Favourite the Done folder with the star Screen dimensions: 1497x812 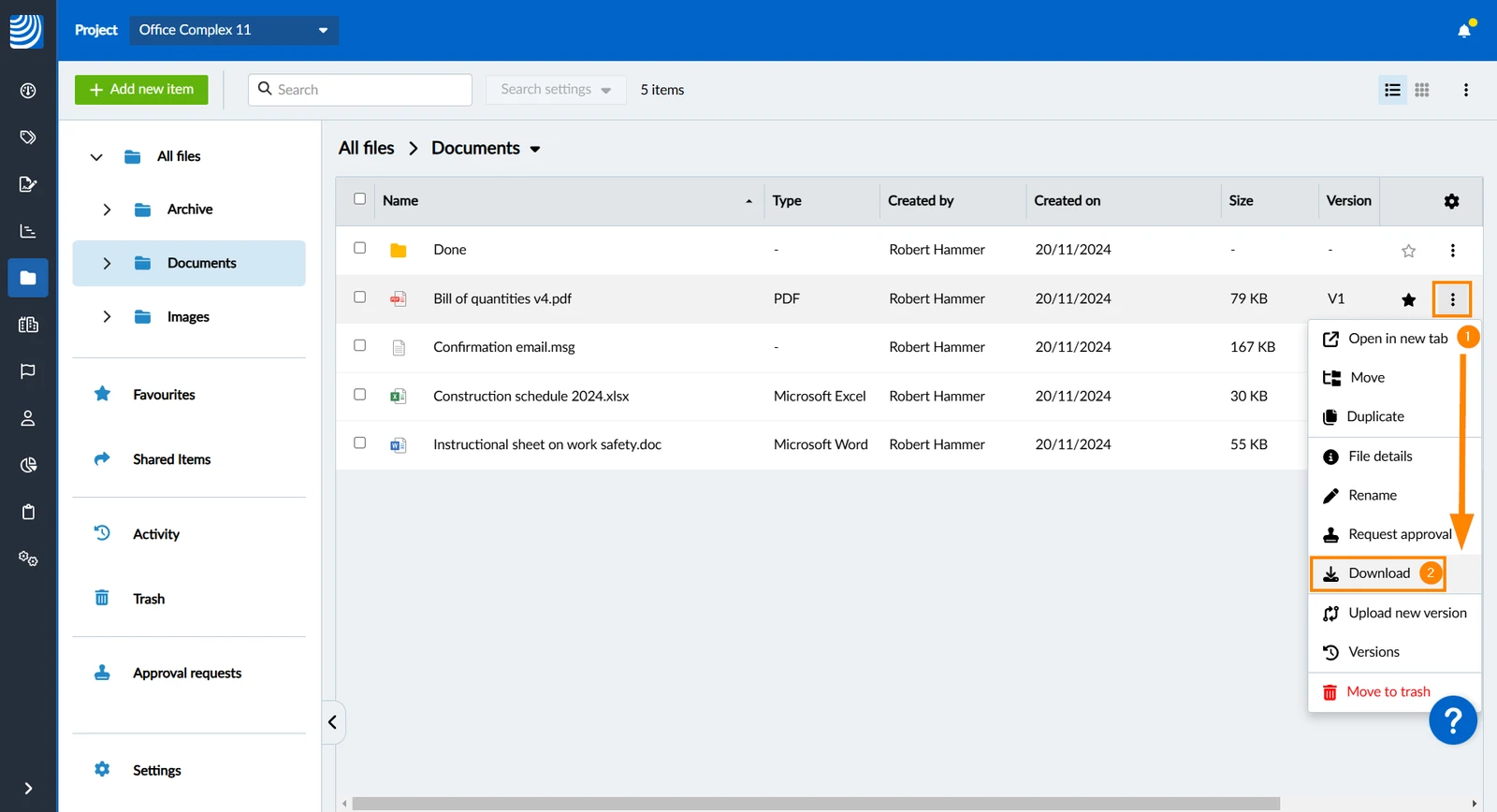coord(1408,251)
